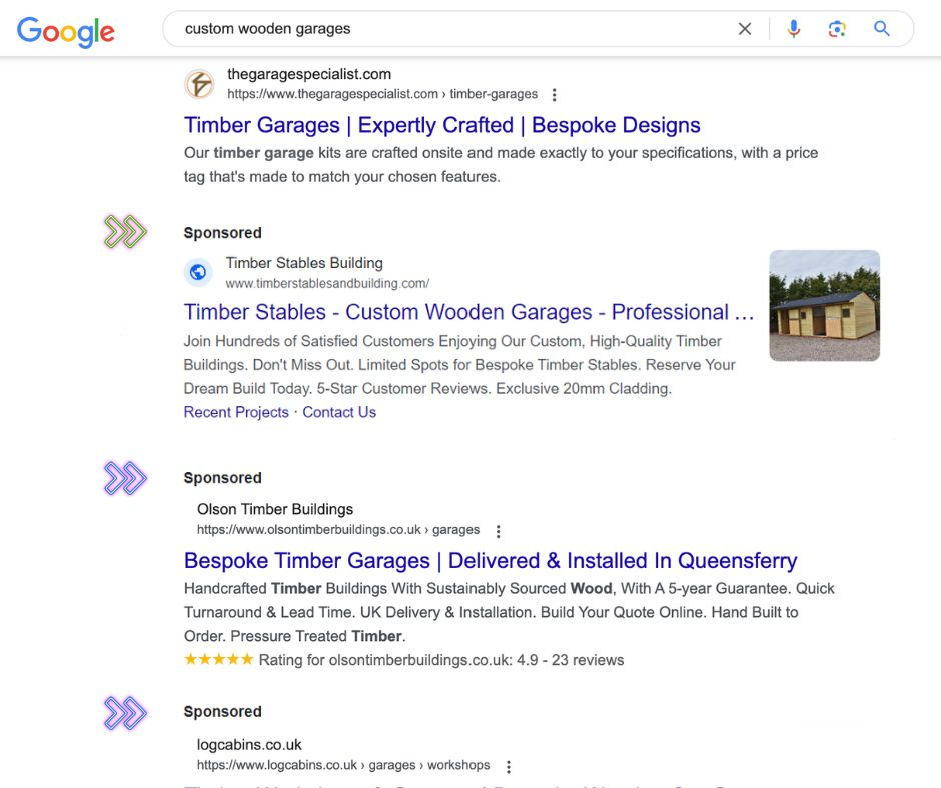Viewport: 941px width, 788px height.
Task: Click the green arrow marker beside first Sponsored
Action: 125,232
